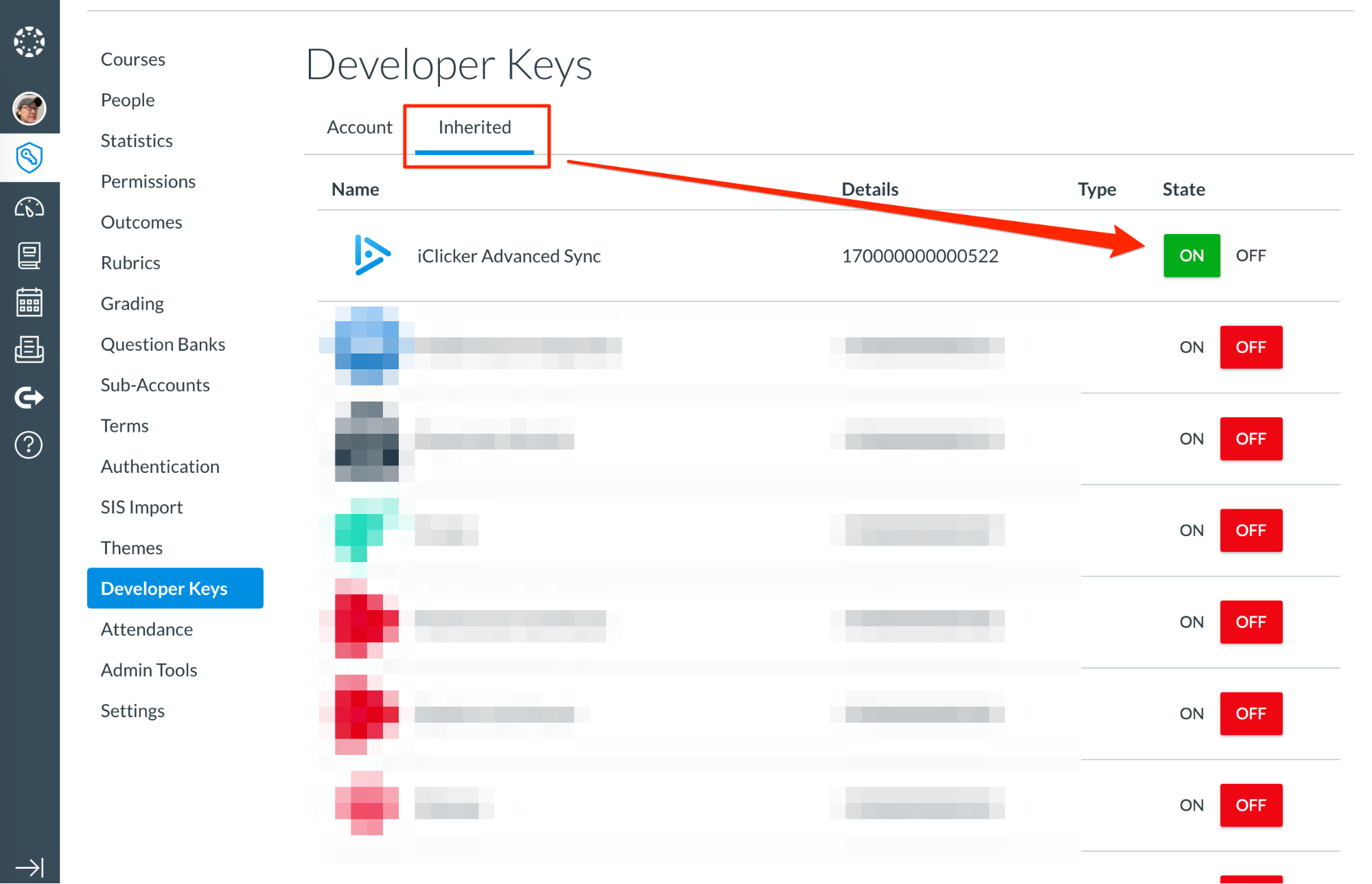The height and width of the screenshot is (884, 1372).
Task: Select the admin shield icon
Action: coord(30,157)
